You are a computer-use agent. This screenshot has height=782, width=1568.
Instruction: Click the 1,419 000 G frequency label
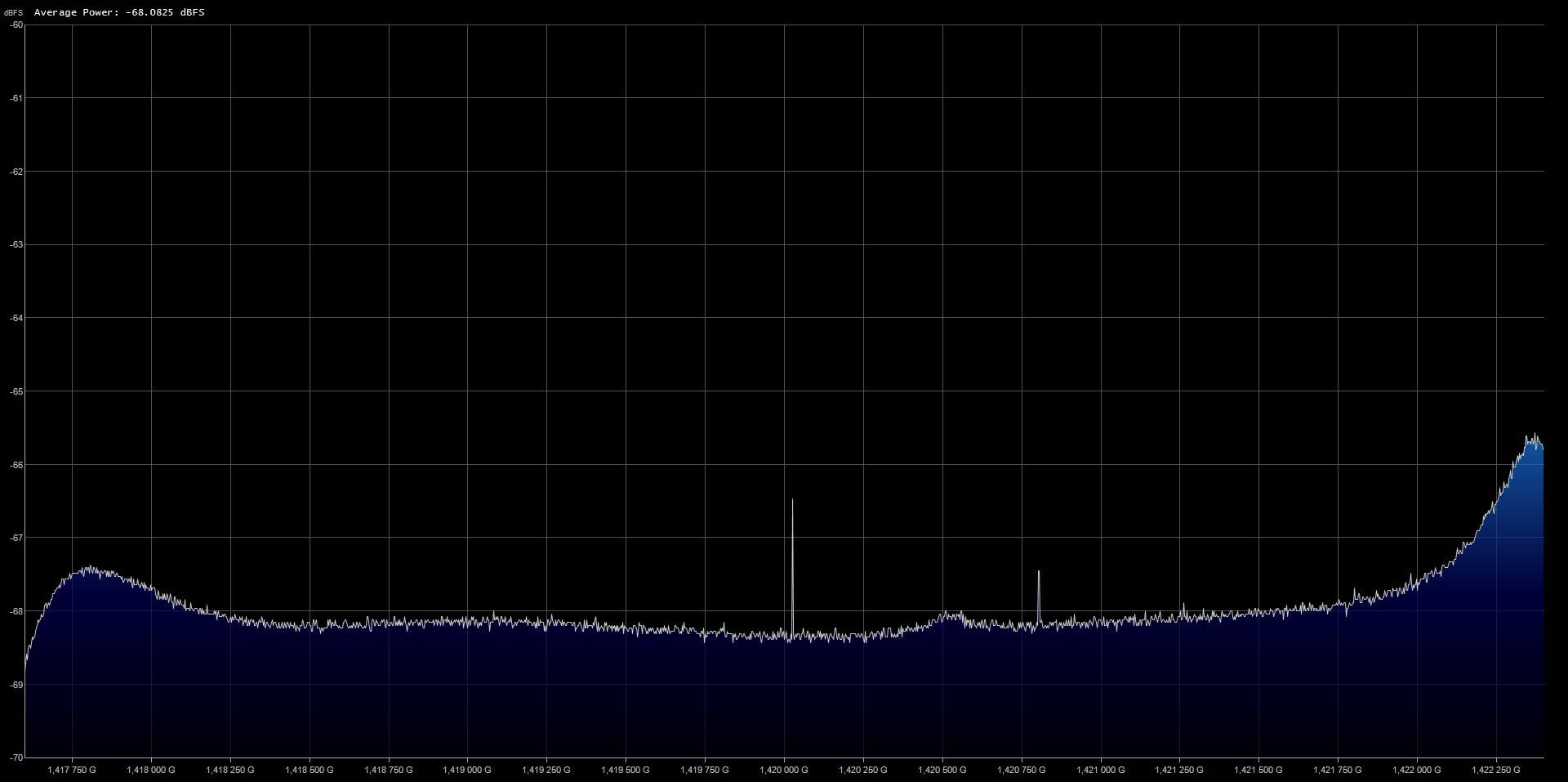tap(467, 770)
